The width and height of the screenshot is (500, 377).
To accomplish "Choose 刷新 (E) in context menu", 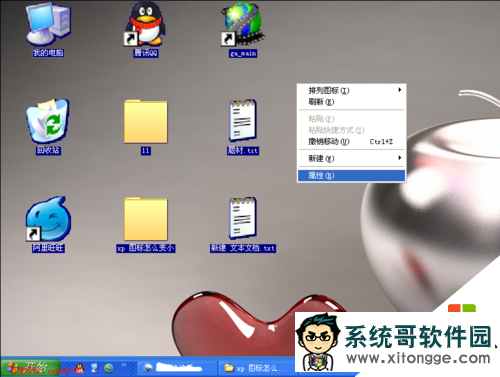I will (351, 102).
